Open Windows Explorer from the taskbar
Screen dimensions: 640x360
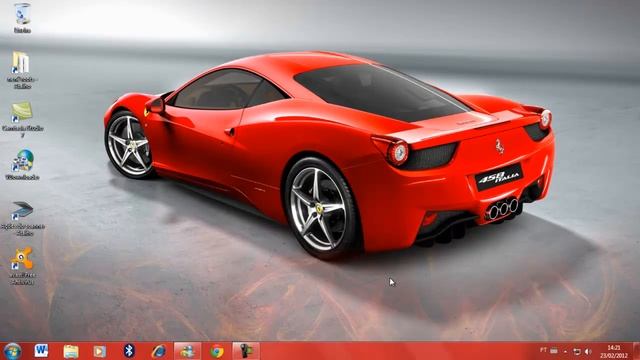(x=71, y=351)
